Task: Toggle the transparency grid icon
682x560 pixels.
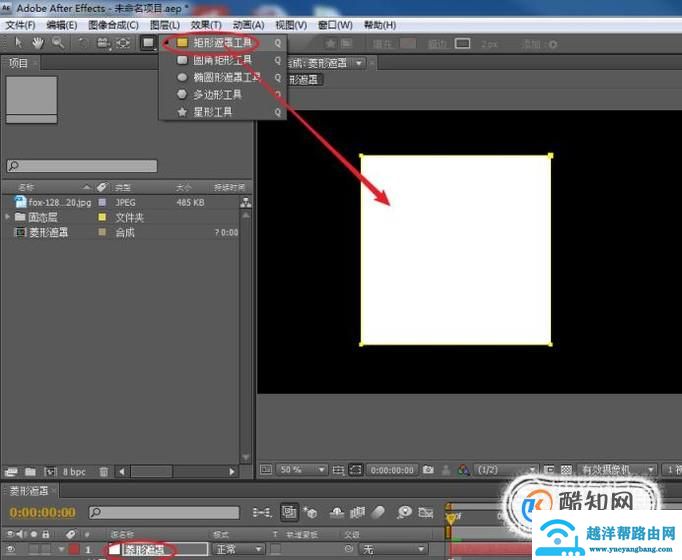Action: click(566, 470)
